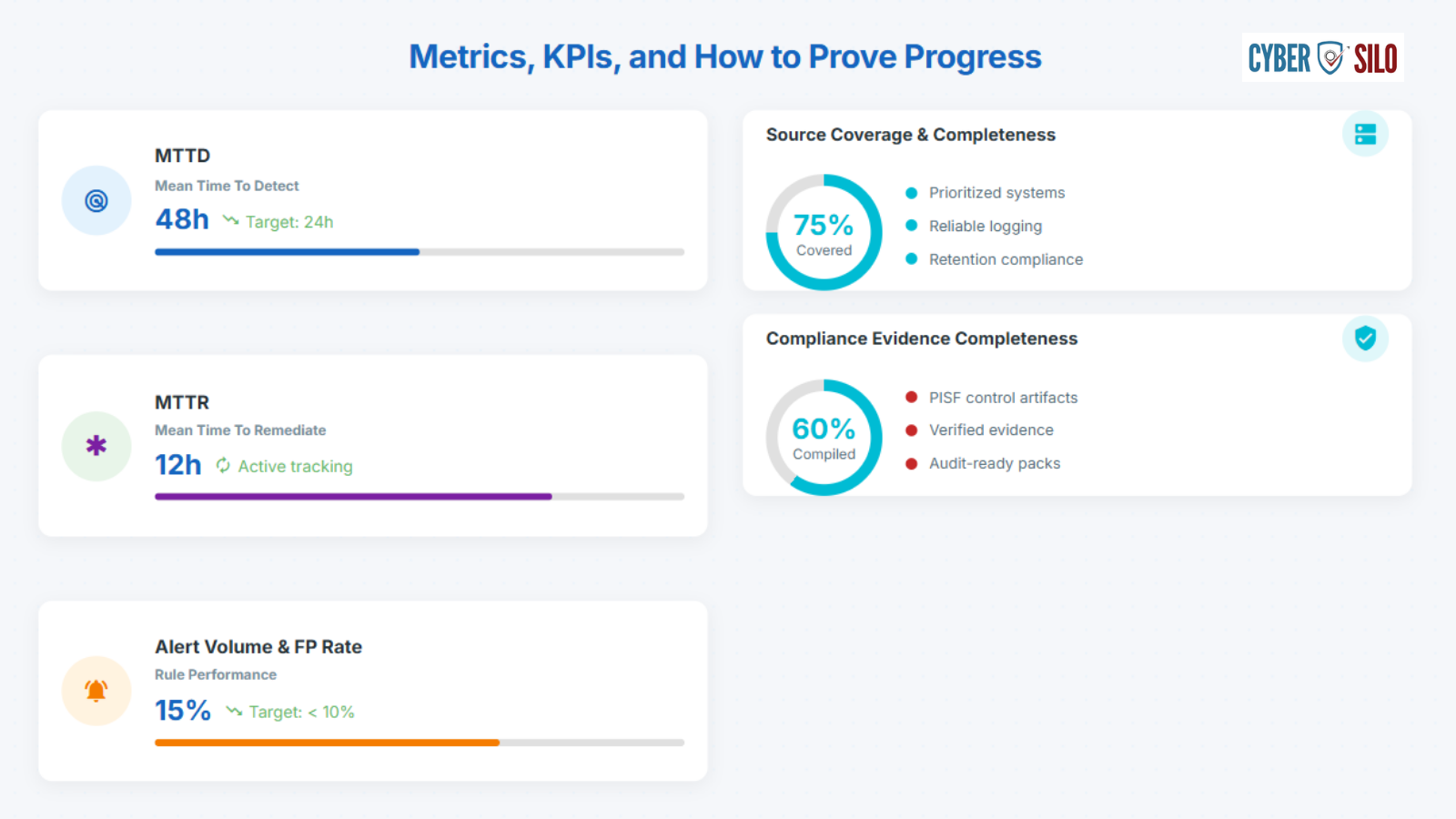Image resolution: width=1456 pixels, height=819 pixels.
Task: Click the server icon in Source Coverage card
Action: point(1365,135)
